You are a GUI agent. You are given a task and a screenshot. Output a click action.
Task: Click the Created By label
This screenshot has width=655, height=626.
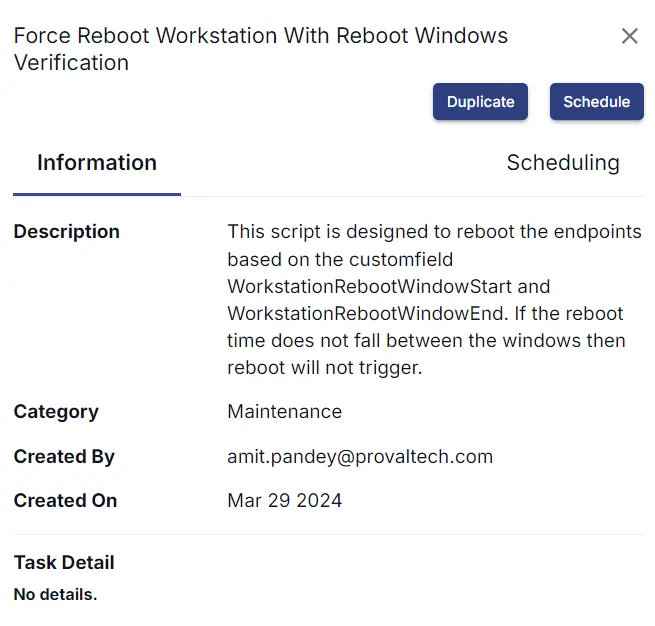(x=64, y=456)
